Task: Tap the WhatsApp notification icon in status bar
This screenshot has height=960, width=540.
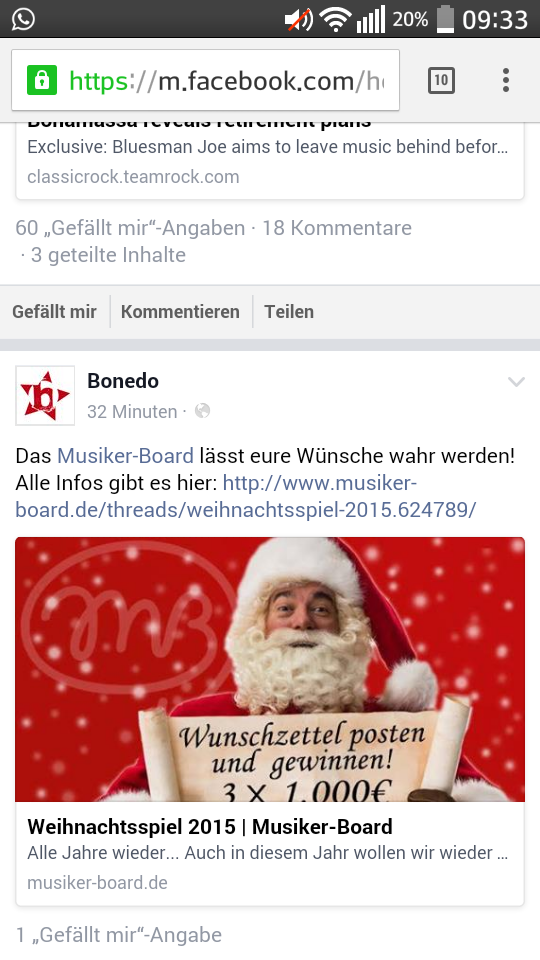Action: tap(23, 19)
